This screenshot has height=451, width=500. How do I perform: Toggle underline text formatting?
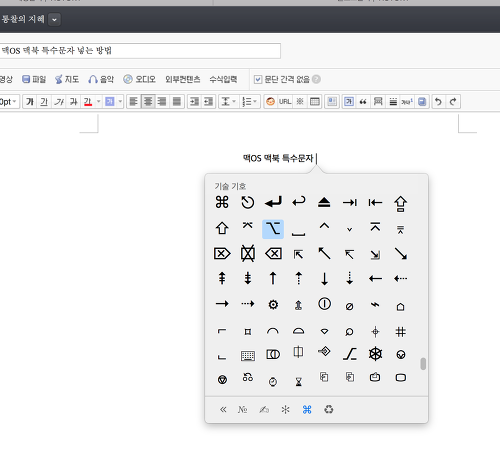[x=44, y=101]
